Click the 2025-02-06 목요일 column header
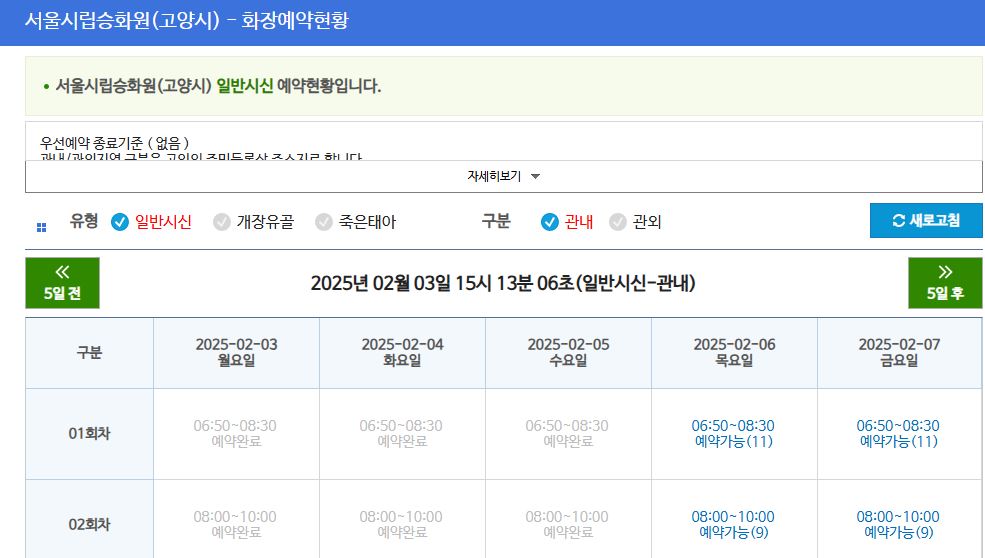The width and height of the screenshot is (985, 558). [734, 353]
